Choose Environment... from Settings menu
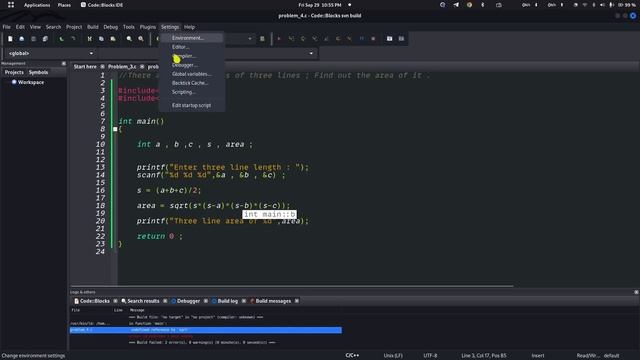The image size is (640, 360). tap(192, 38)
